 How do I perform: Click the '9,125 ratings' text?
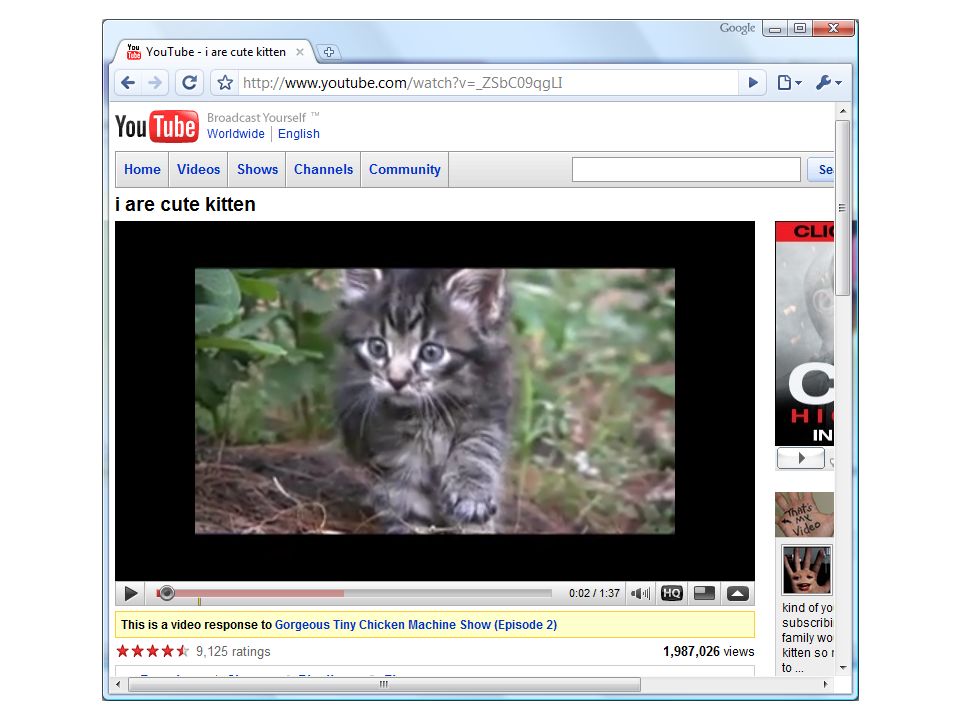[x=233, y=651]
